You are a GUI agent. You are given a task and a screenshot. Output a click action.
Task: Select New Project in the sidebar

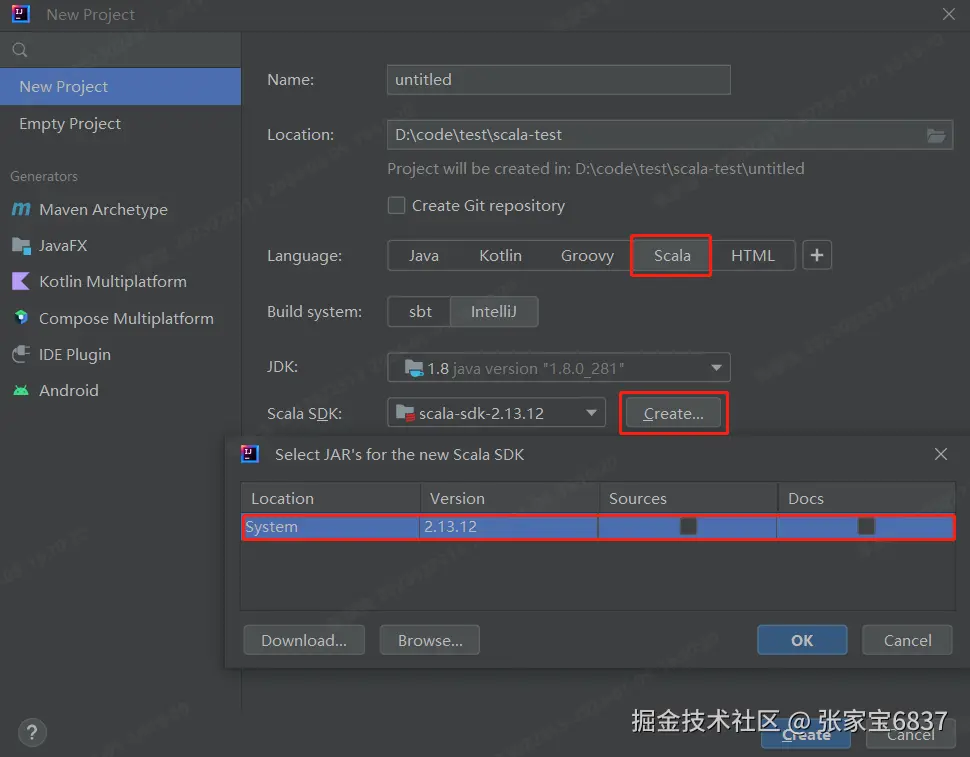(121, 87)
